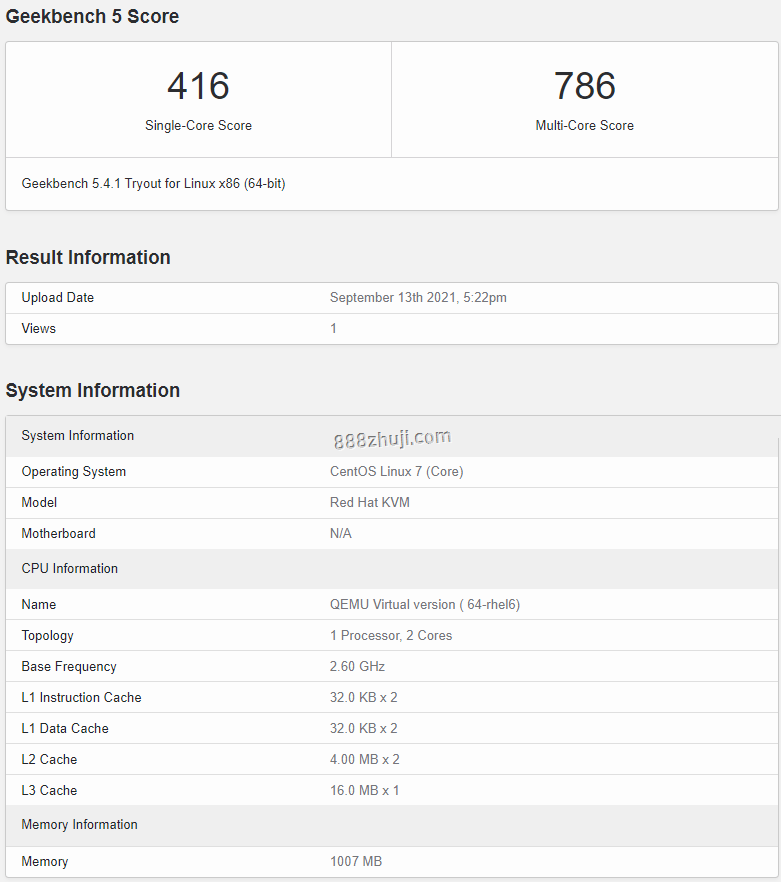
Task: Click the 'Views' row label
Action: (x=38, y=328)
